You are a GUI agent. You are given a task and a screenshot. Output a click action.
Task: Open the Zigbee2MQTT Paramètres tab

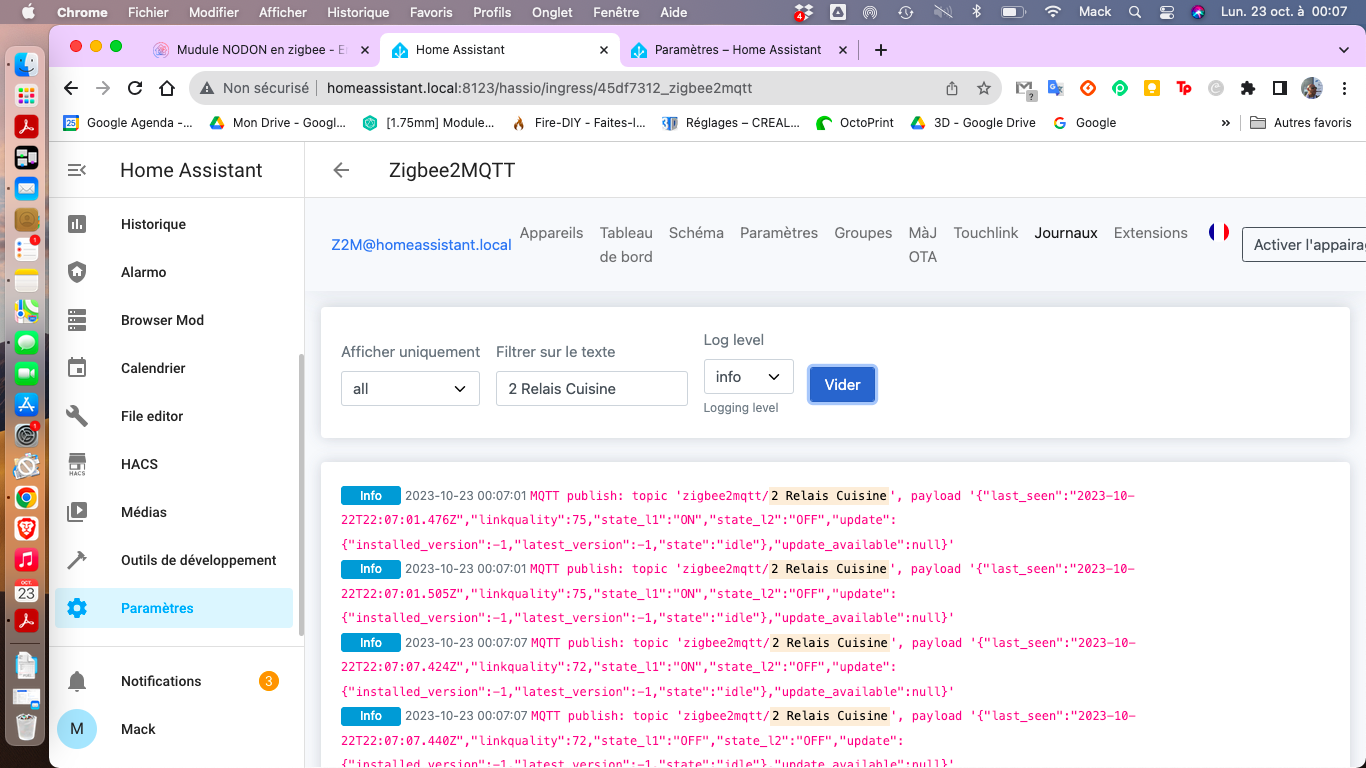[x=779, y=232]
